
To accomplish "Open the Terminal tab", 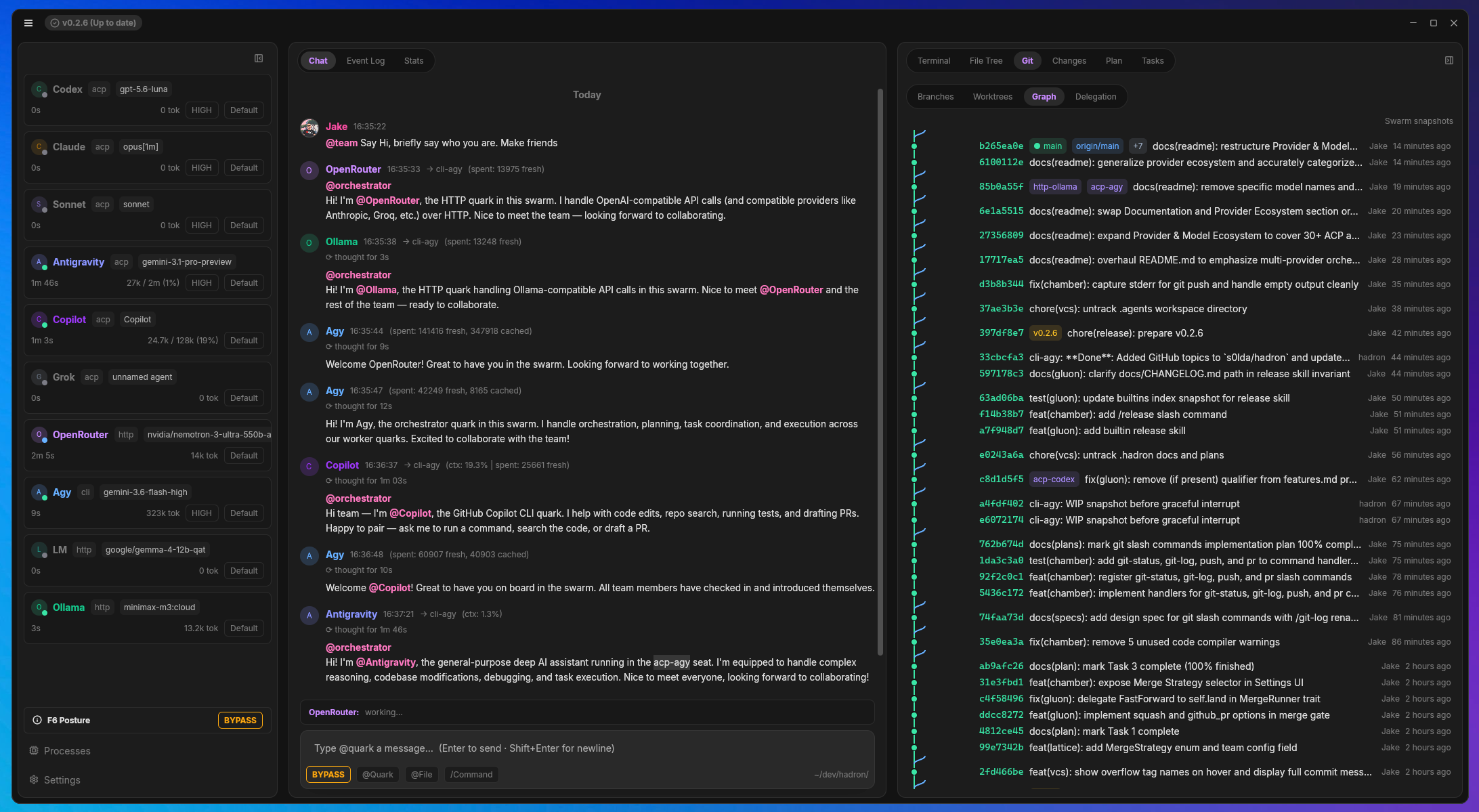I will (934, 61).
